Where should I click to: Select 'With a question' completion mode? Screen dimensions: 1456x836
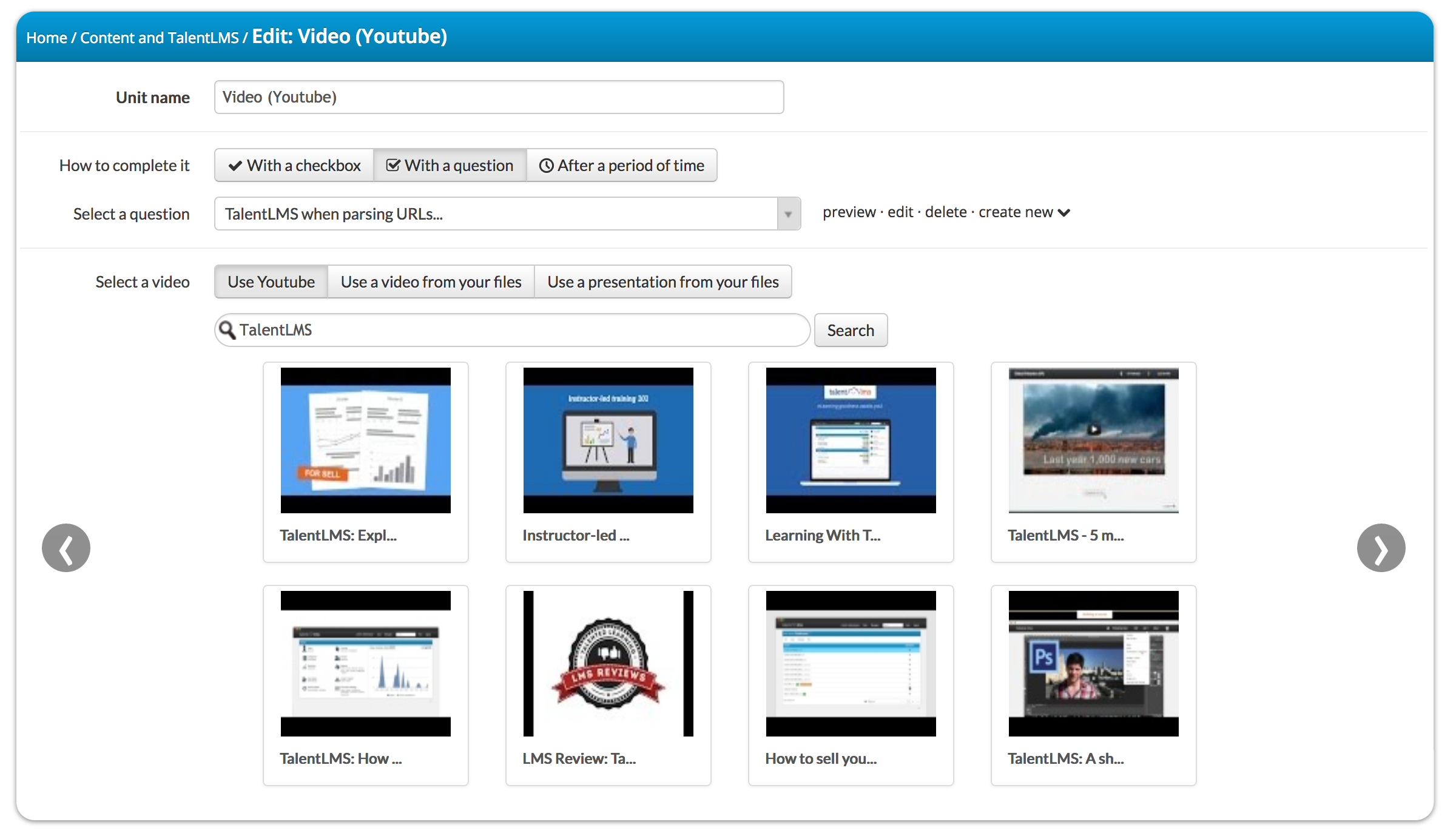(x=450, y=165)
